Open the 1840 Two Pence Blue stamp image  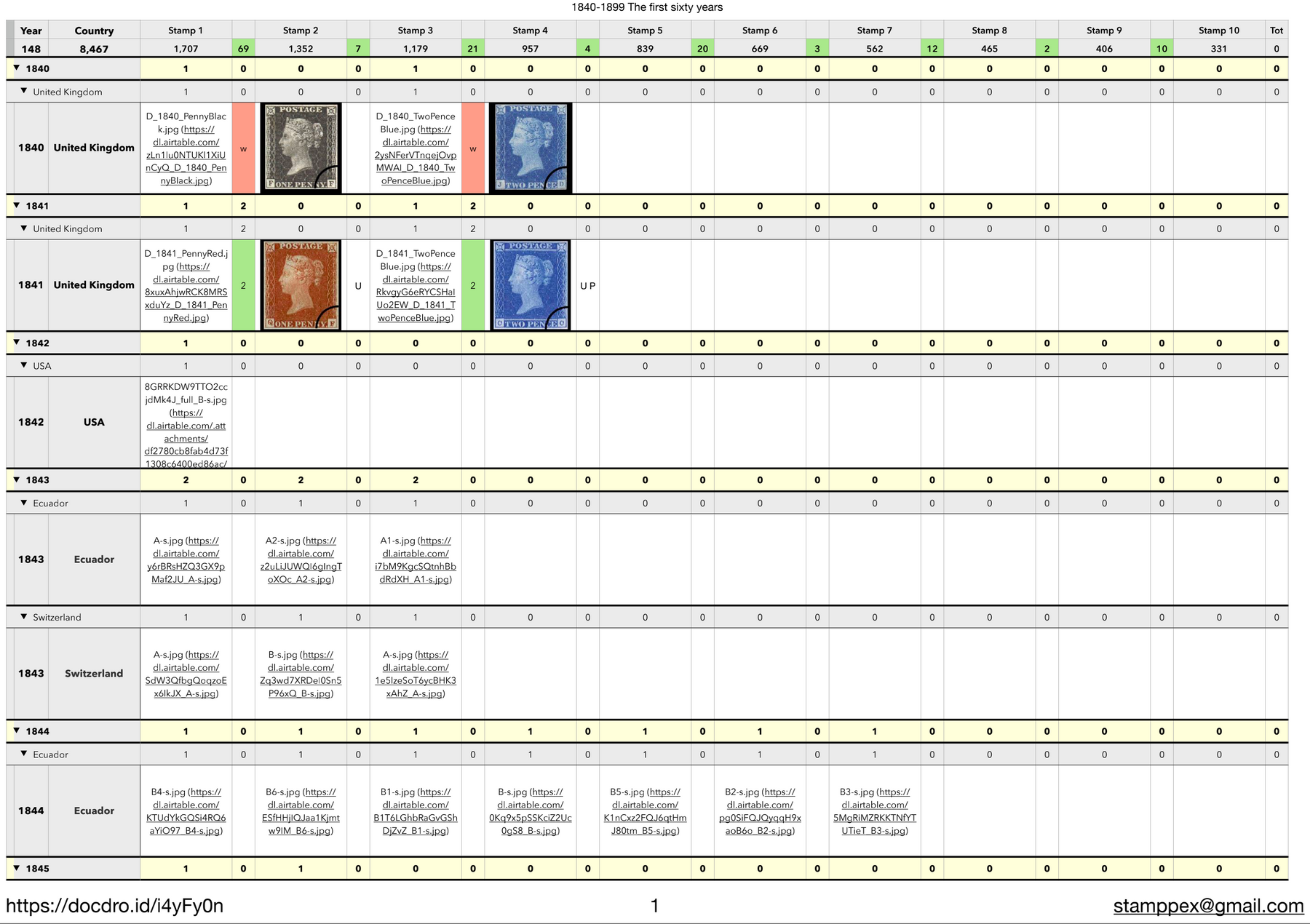[531, 148]
